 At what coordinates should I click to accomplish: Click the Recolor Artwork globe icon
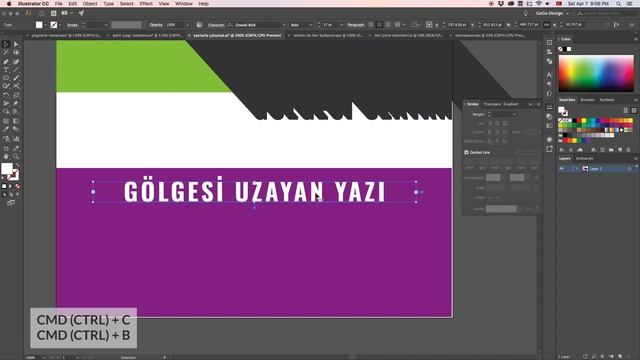pyautogui.click(x=199, y=25)
